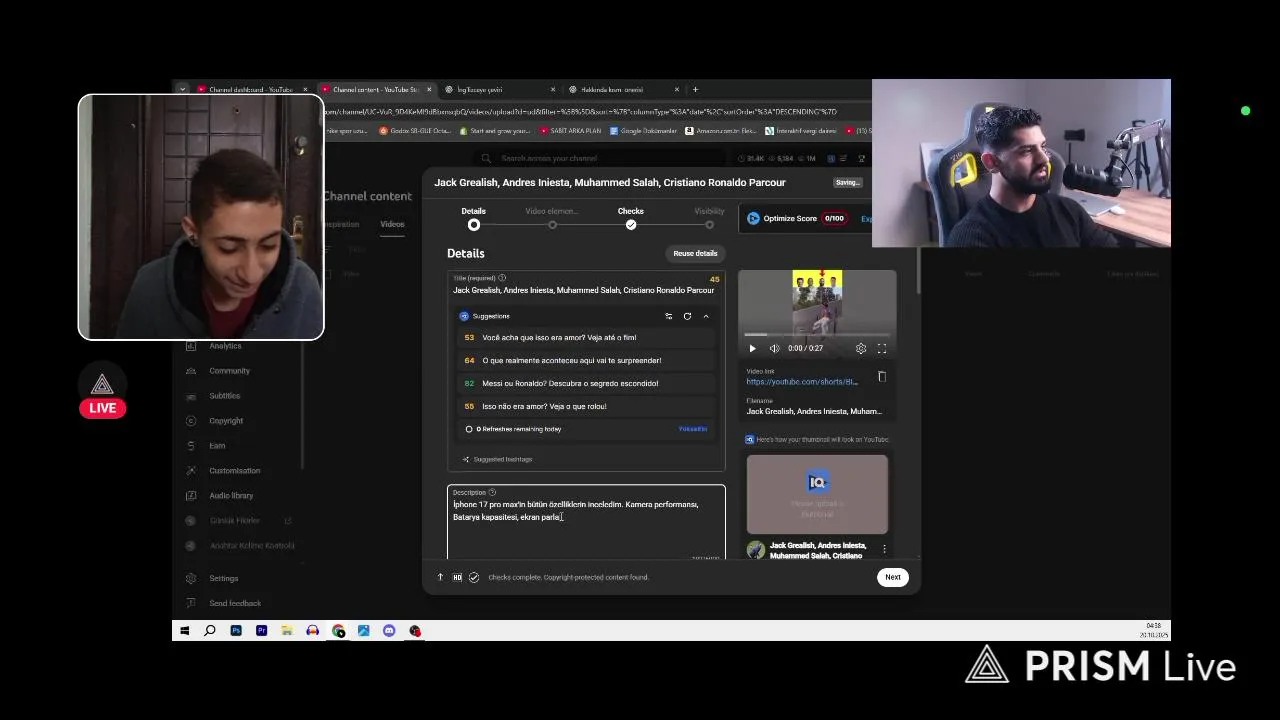Click the Title help question icon
This screenshot has width=1280, height=720.
[502, 278]
